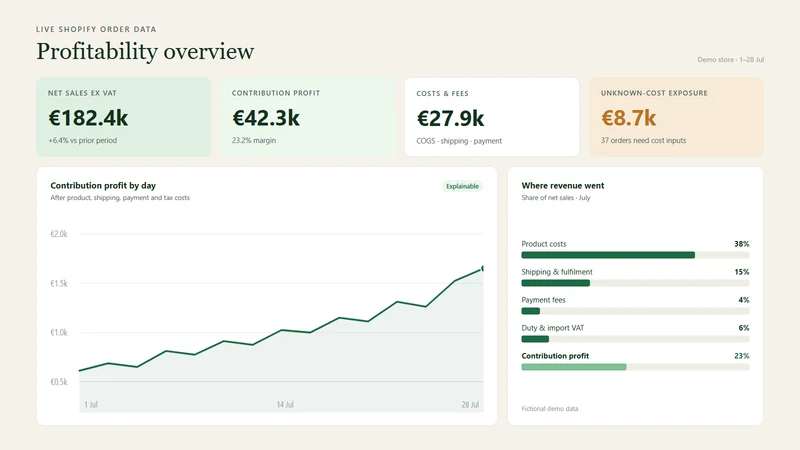Image resolution: width=800 pixels, height=450 pixels.
Task: Click the Contribution profit share bar
Action: (x=635, y=367)
